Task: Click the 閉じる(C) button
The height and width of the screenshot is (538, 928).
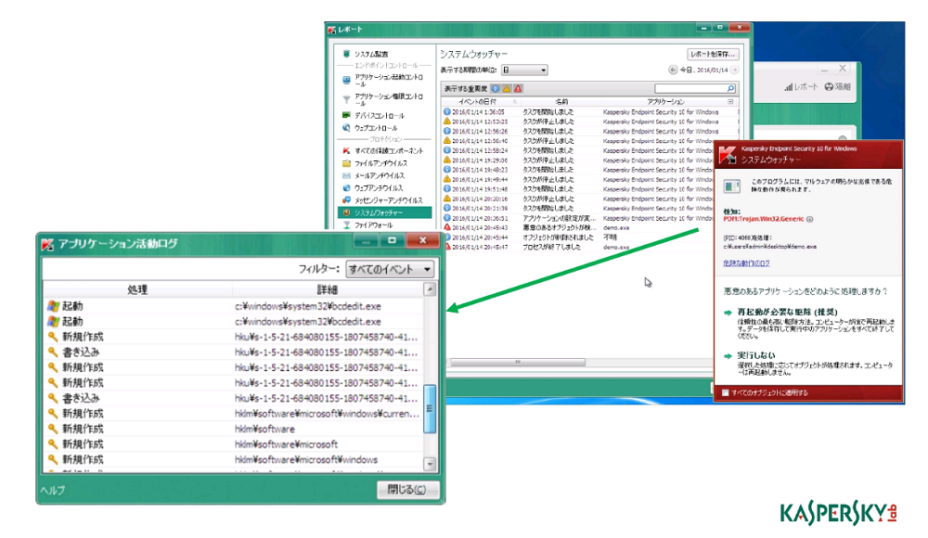Action: 408,489
